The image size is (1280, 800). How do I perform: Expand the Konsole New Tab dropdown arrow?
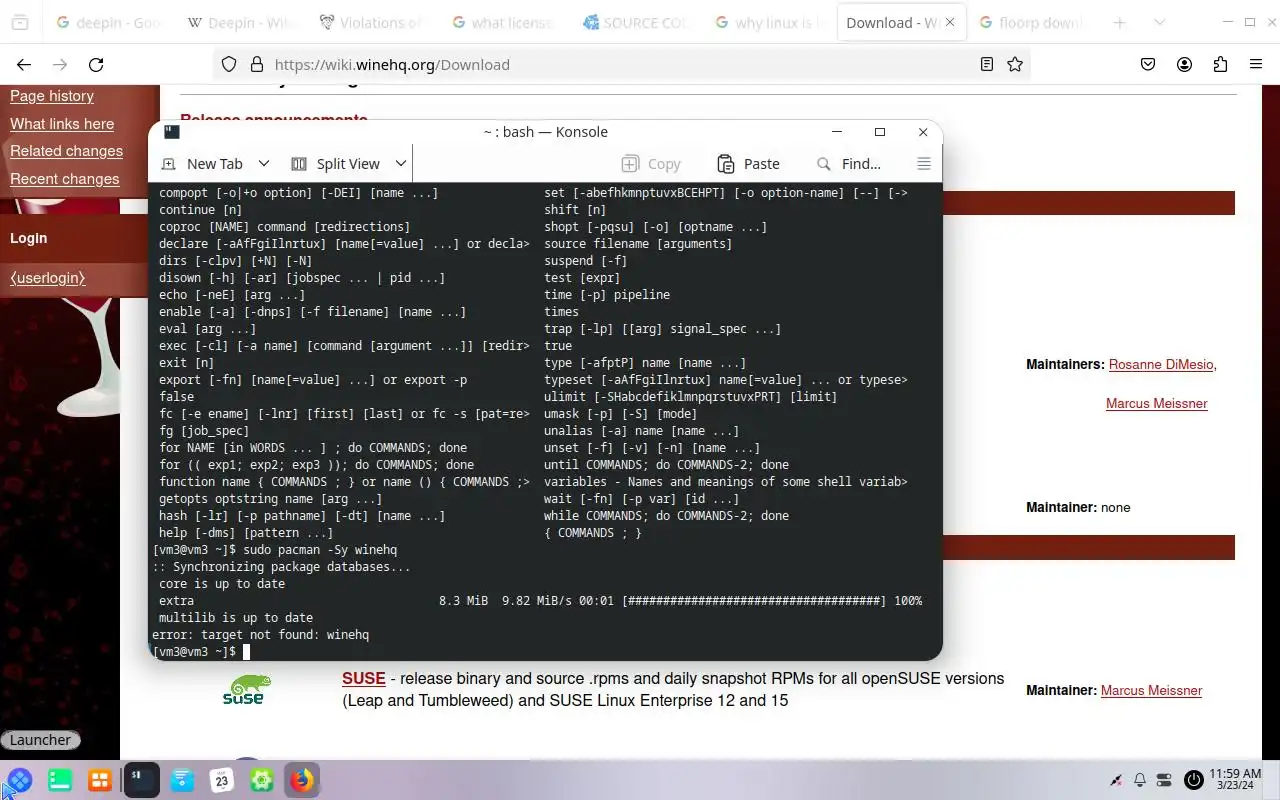click(264, 163)
